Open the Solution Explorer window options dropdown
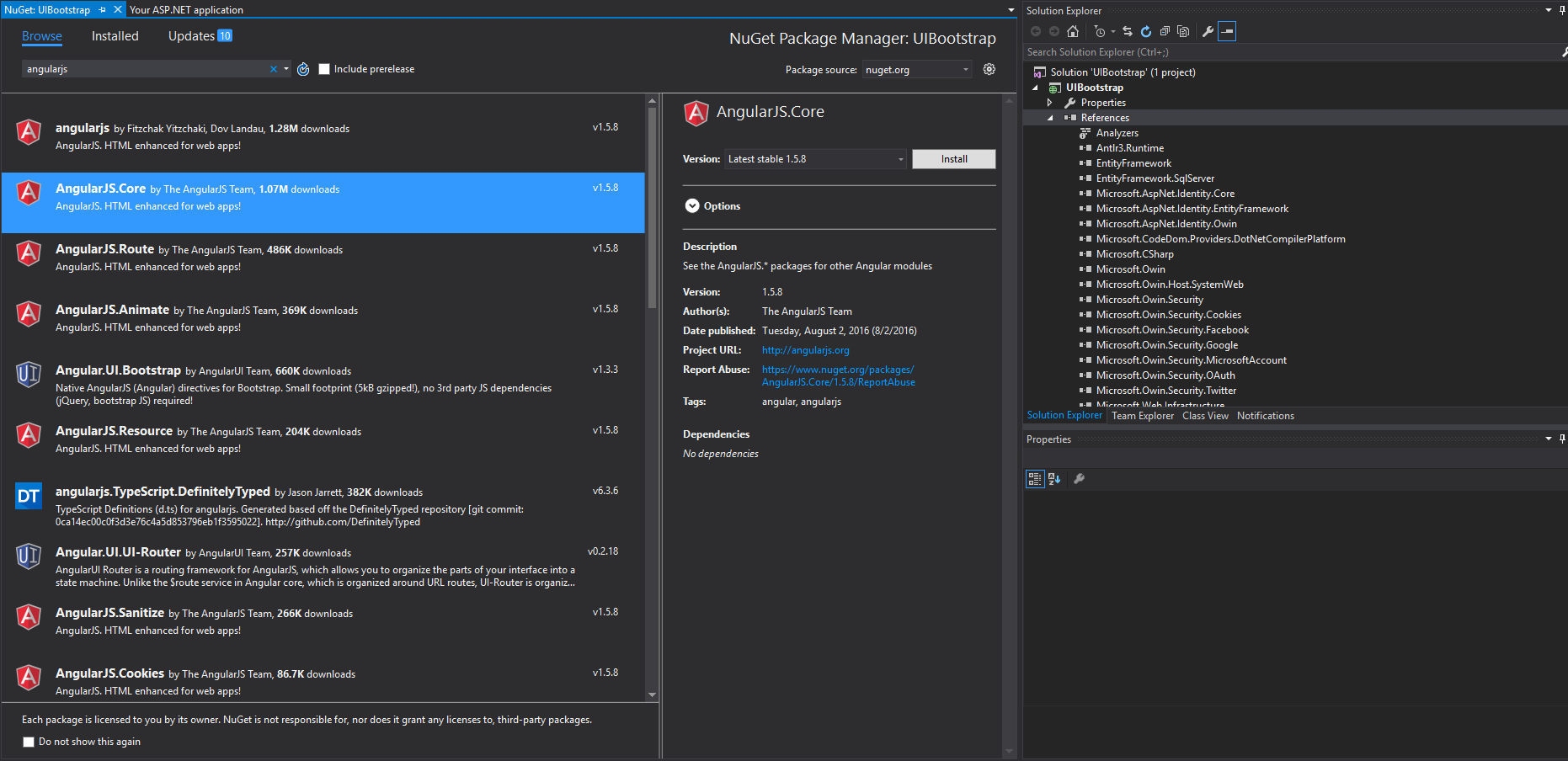 (x=1549, y=10)
